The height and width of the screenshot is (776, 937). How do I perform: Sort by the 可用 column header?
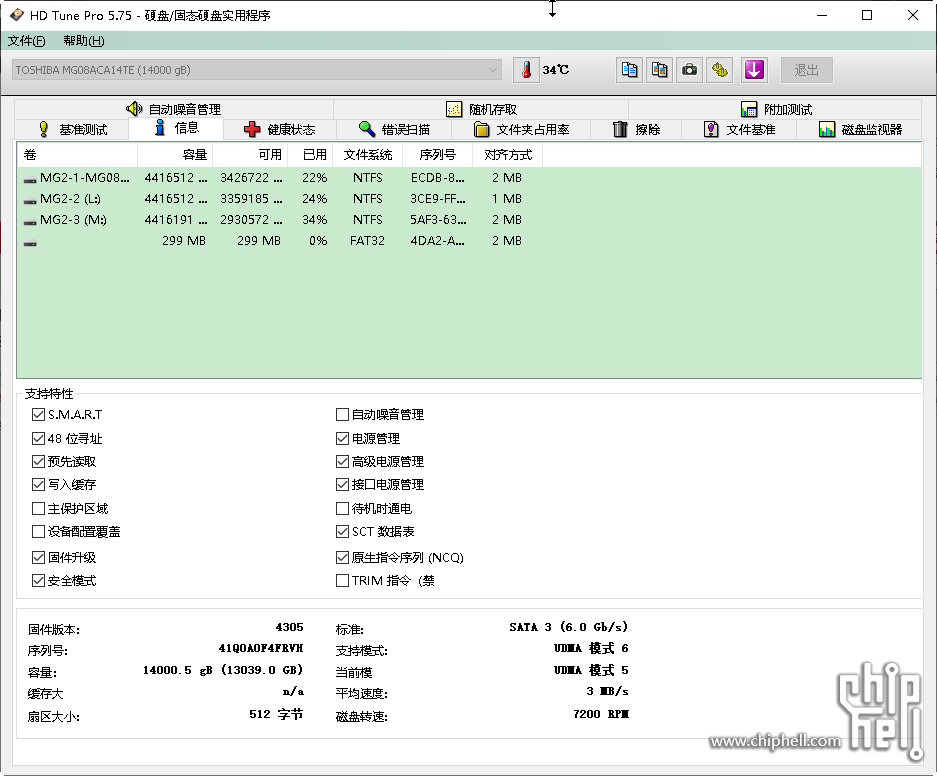point(250,155)
